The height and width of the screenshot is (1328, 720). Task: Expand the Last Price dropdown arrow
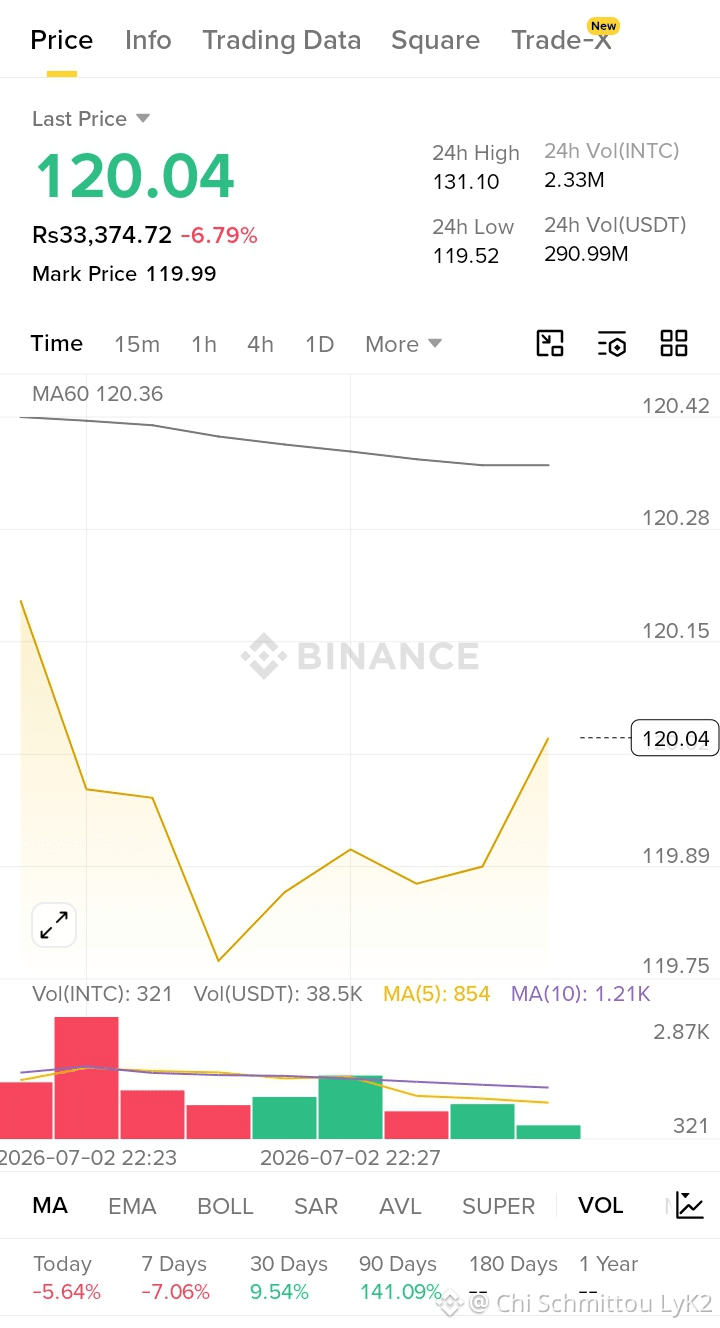click(143, 118)
